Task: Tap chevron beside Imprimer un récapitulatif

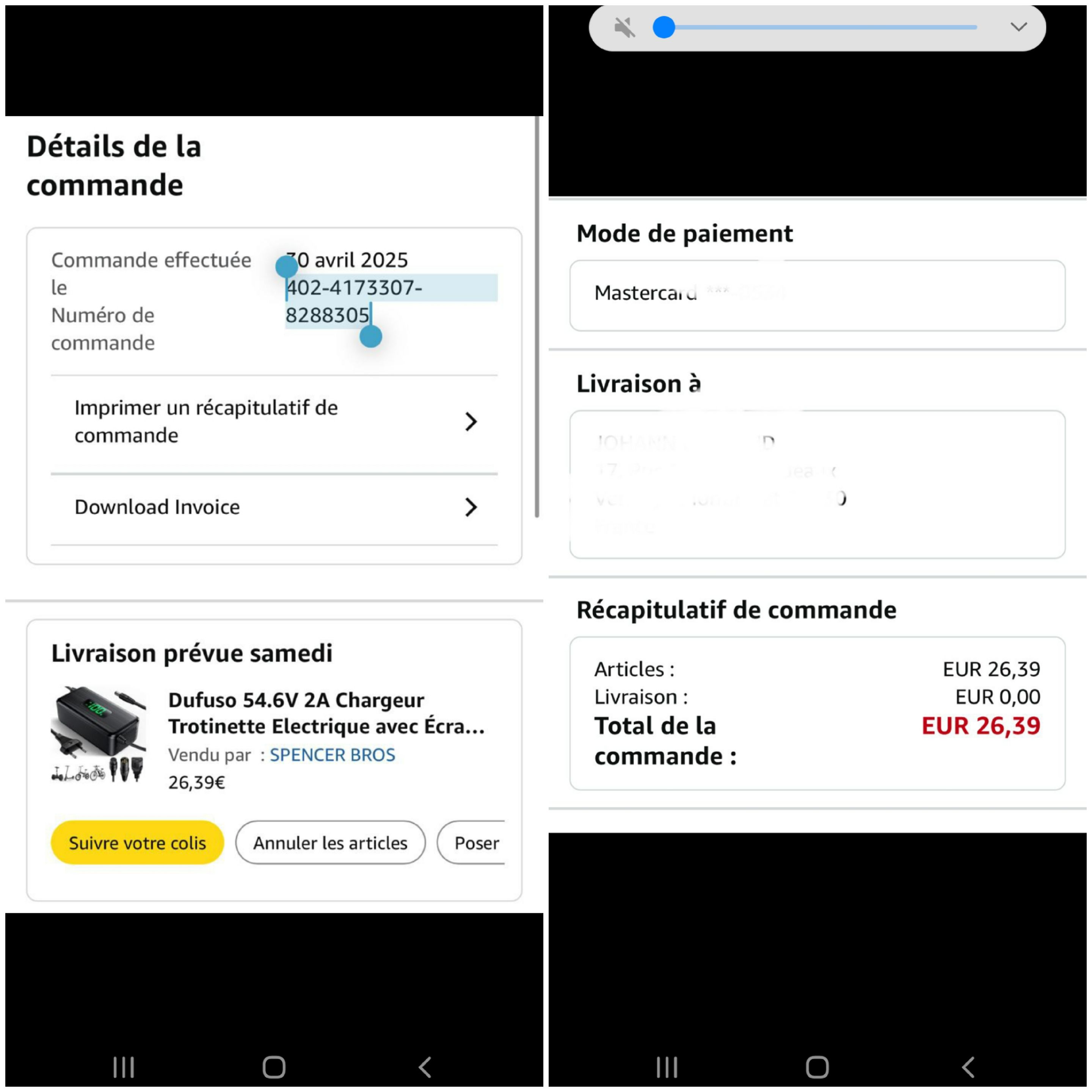Action: [x=471, y=422]
